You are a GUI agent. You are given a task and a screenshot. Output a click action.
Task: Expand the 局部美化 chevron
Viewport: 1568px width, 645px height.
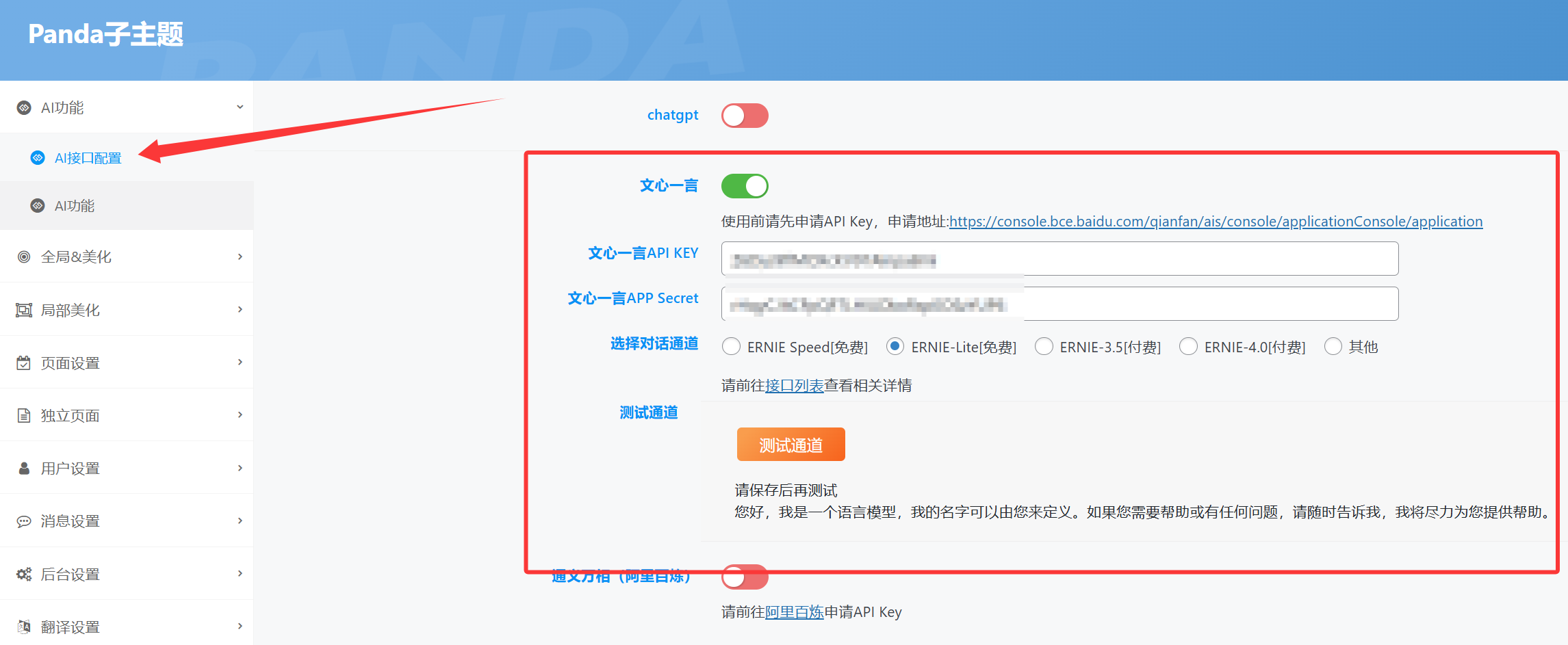tap(240, 309)
